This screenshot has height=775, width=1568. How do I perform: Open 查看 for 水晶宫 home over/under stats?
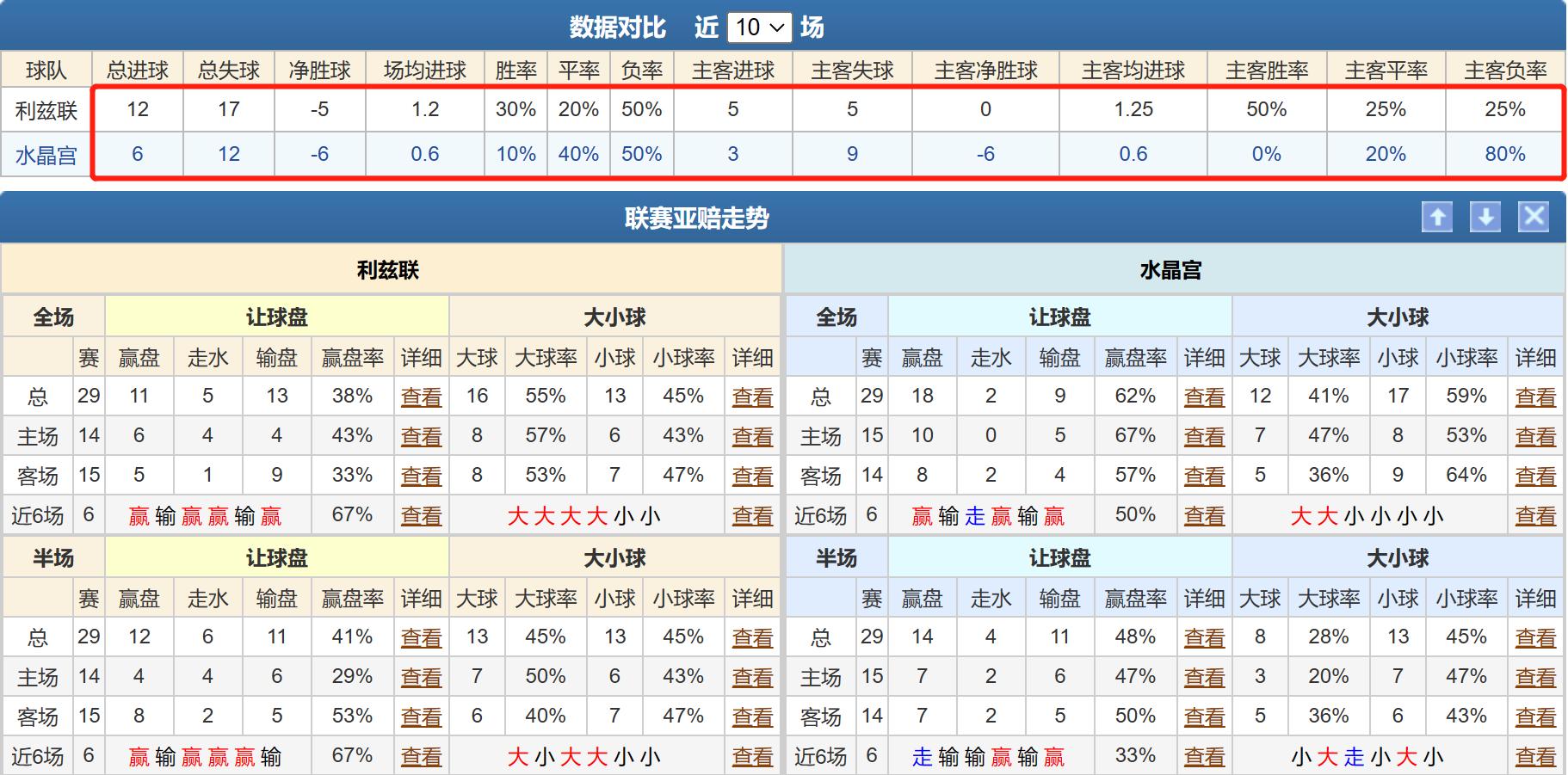pyautogui.click(x=1536, y=435)
